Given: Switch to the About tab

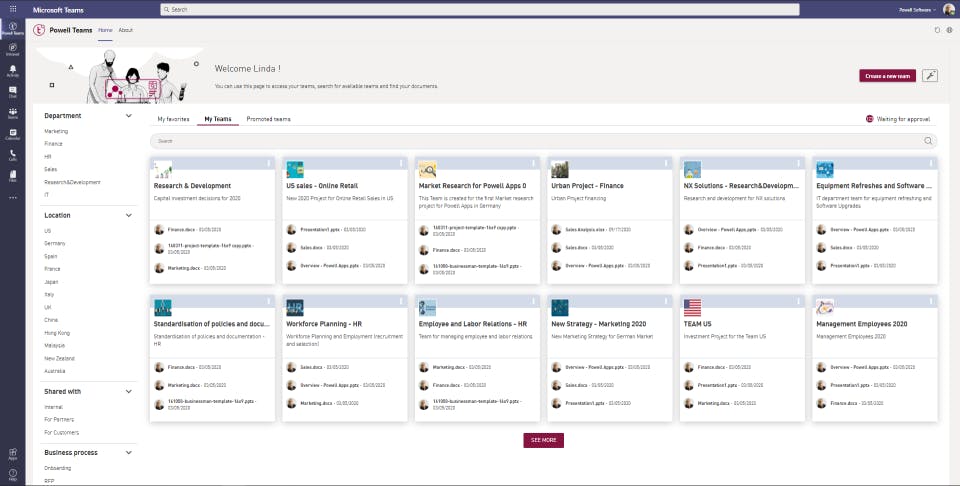Looking at the screenshot, I should (126, 30).
